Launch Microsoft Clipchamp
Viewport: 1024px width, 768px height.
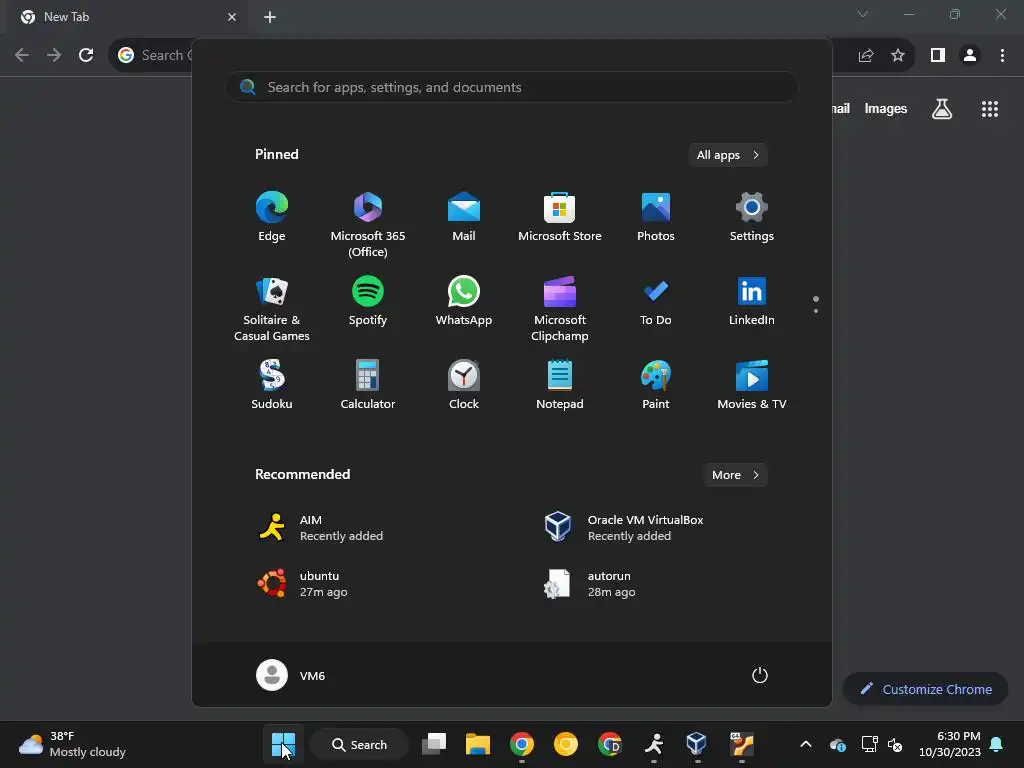pos(560,308)
